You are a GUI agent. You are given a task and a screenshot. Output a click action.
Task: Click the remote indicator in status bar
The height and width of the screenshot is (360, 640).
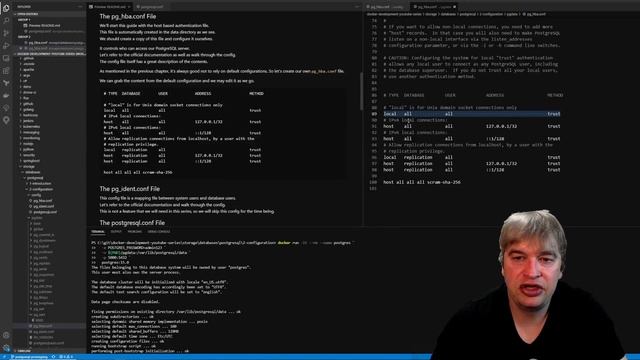4,357
